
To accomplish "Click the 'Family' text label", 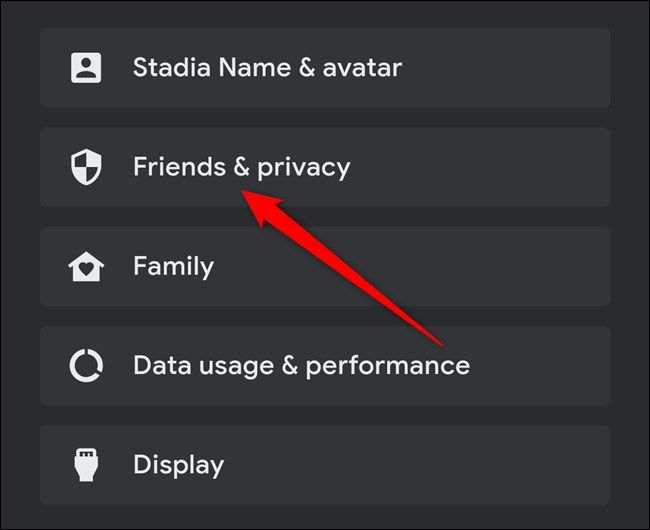I will [x=173, y=266].
